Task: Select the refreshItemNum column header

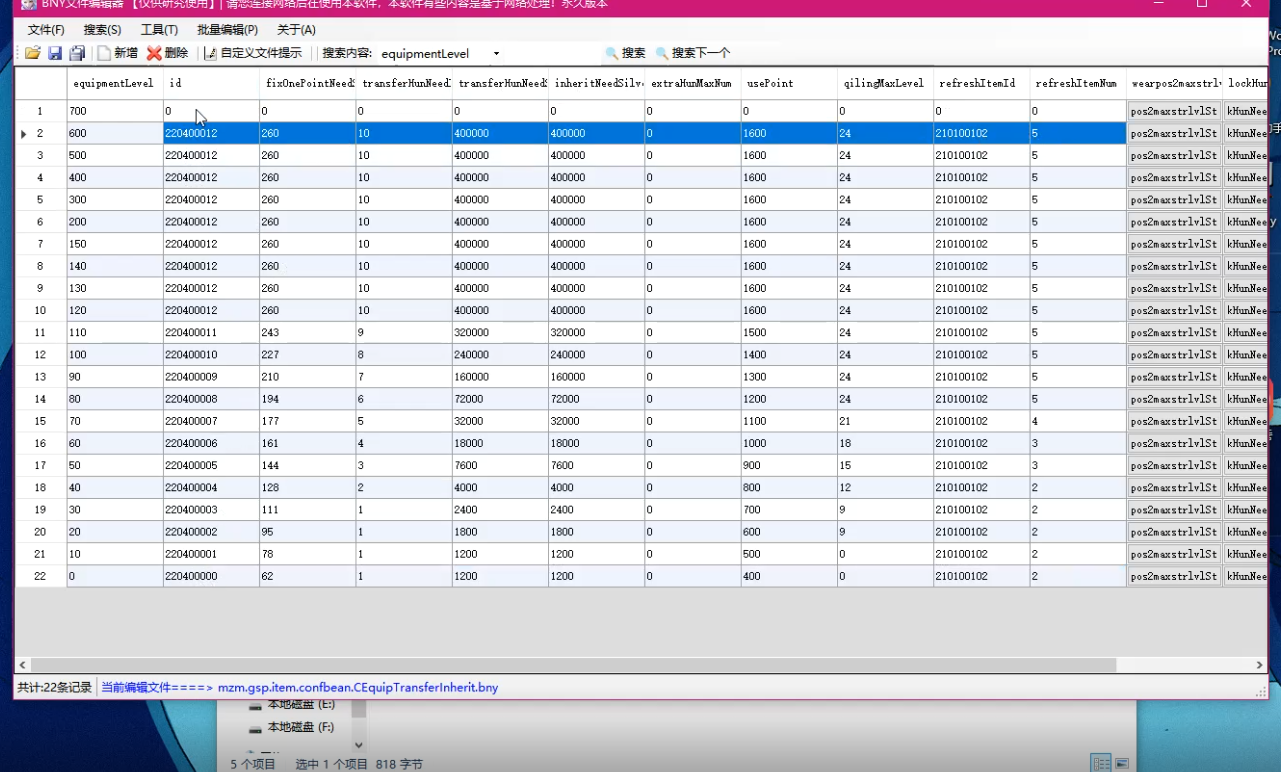Action: [x=1077, y=83]
